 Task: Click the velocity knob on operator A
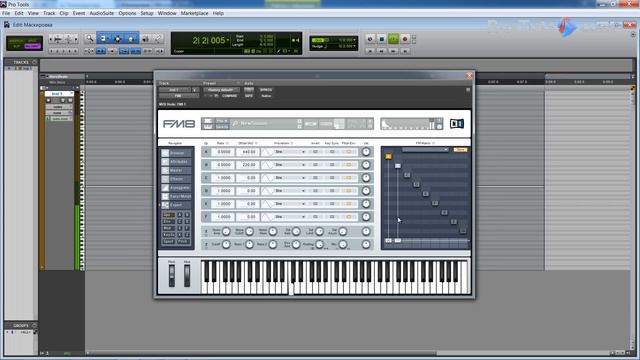366,152
